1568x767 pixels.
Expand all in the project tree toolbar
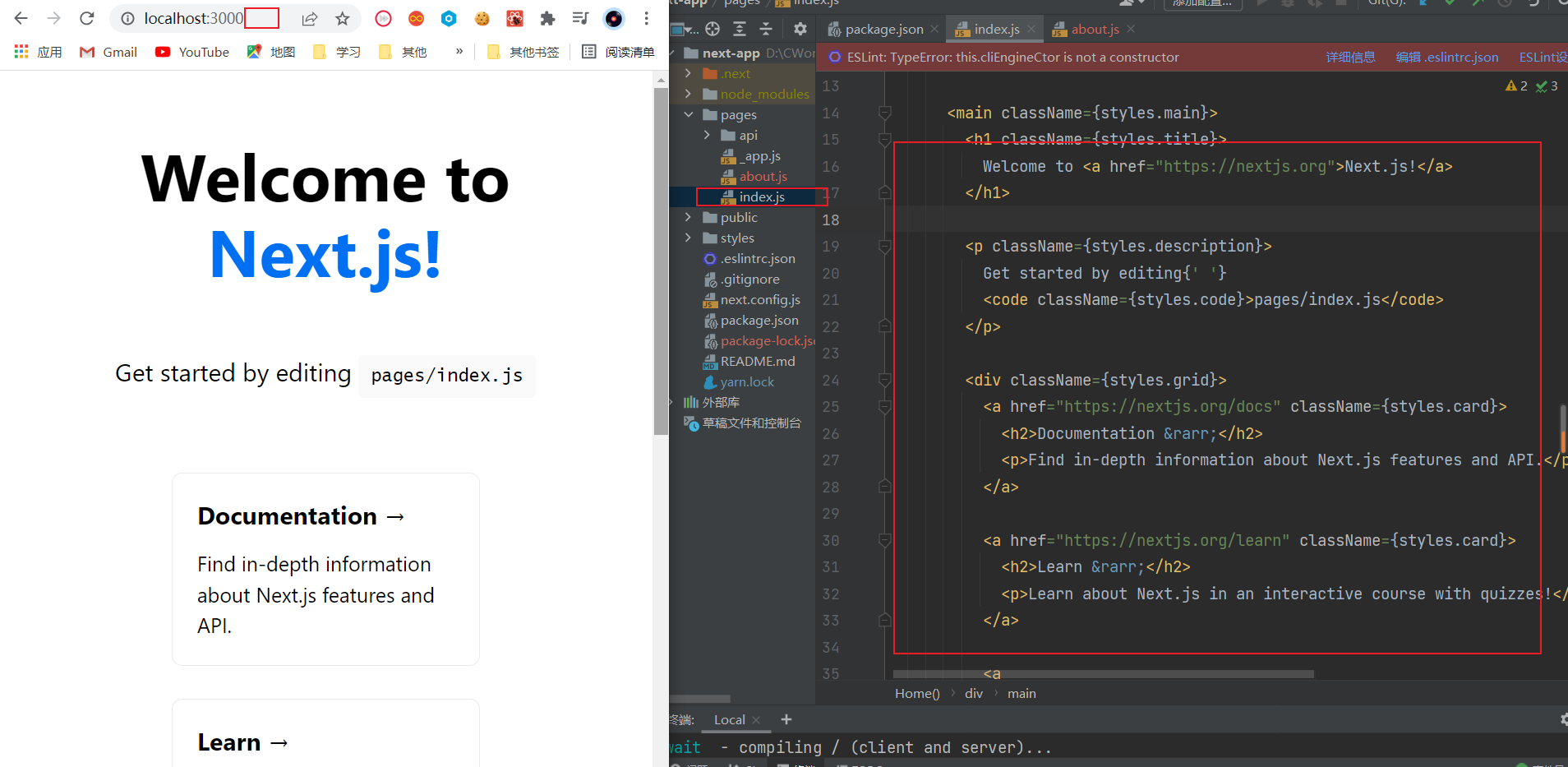click(x=740, y=30)
